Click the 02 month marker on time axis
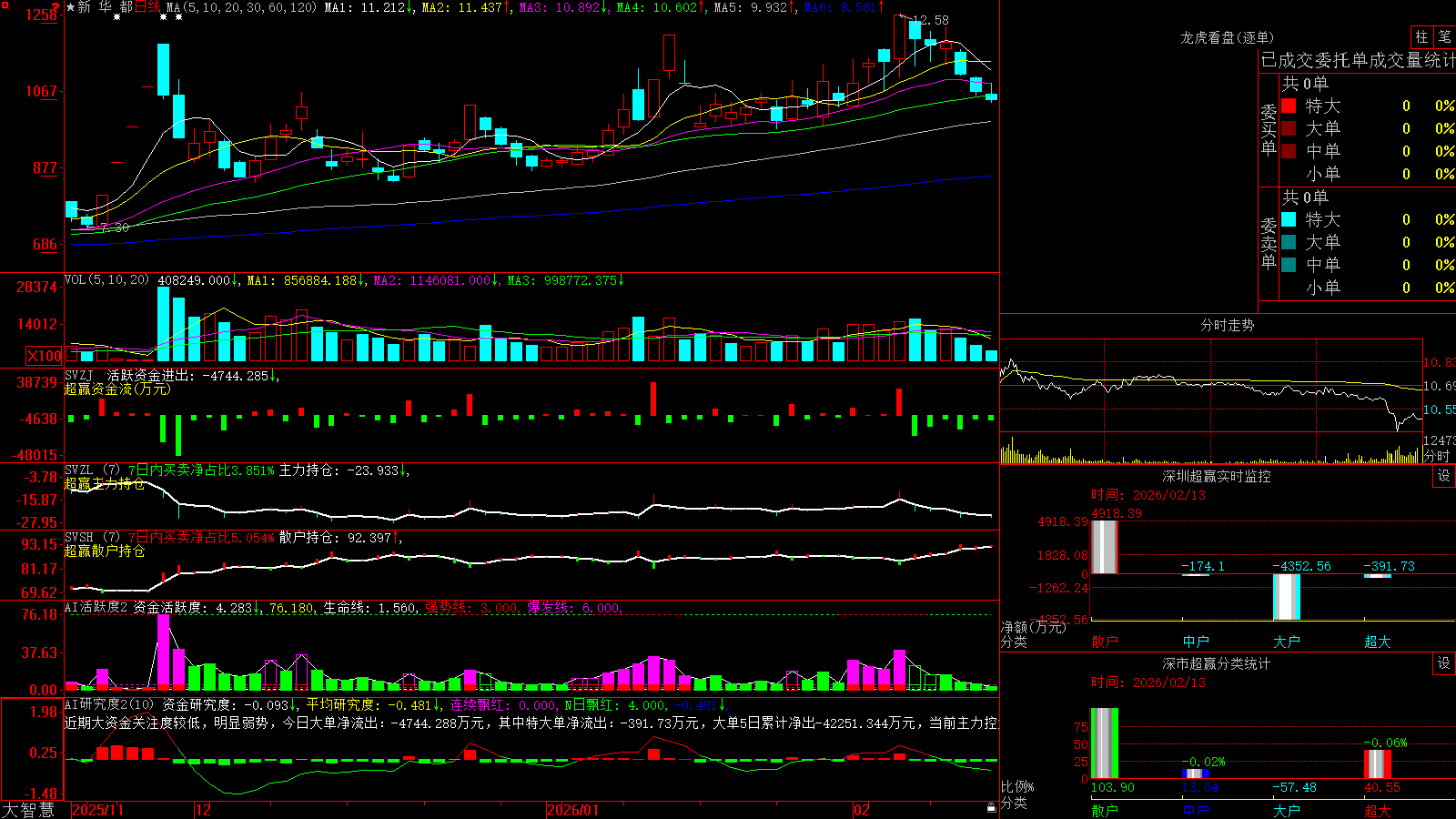 coord(862,810)
